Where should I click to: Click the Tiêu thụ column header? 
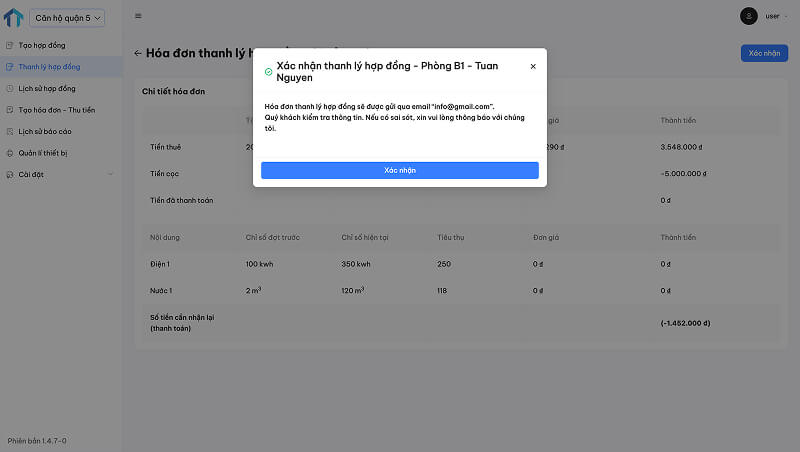[451, 237]
